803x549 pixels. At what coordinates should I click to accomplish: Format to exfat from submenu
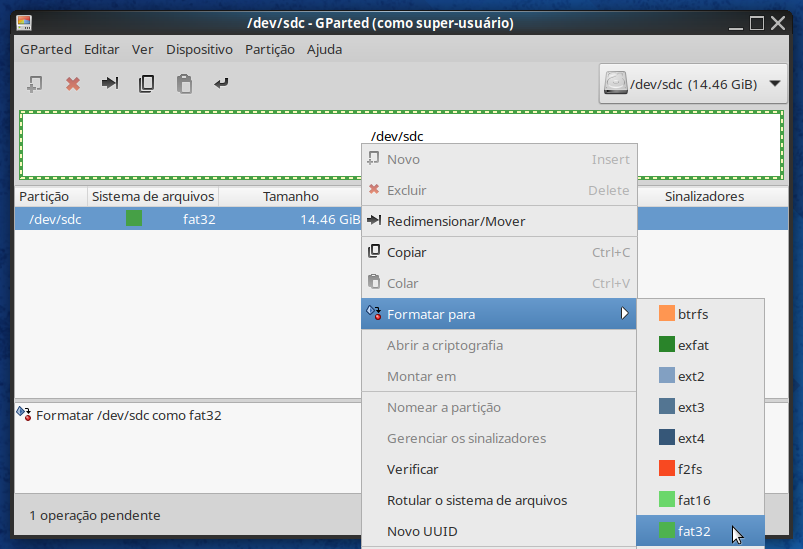tap(701, 345)
